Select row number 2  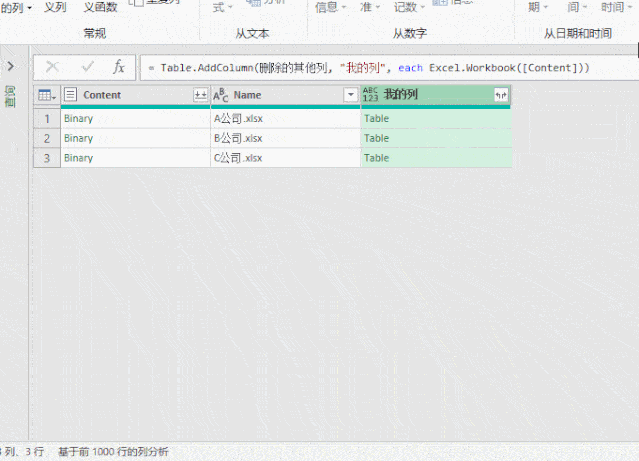pyautogui.click(x=47, y=139)
